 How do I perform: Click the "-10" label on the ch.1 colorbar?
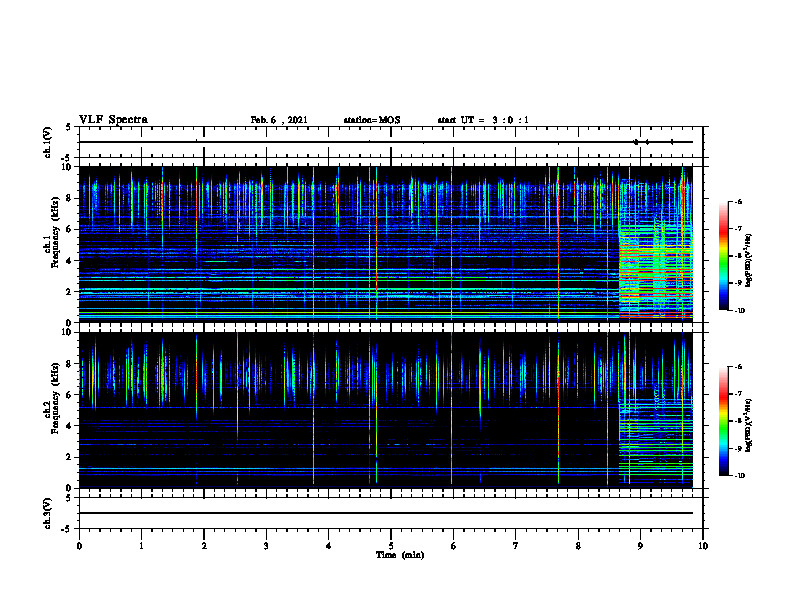[x=739, y=311]
